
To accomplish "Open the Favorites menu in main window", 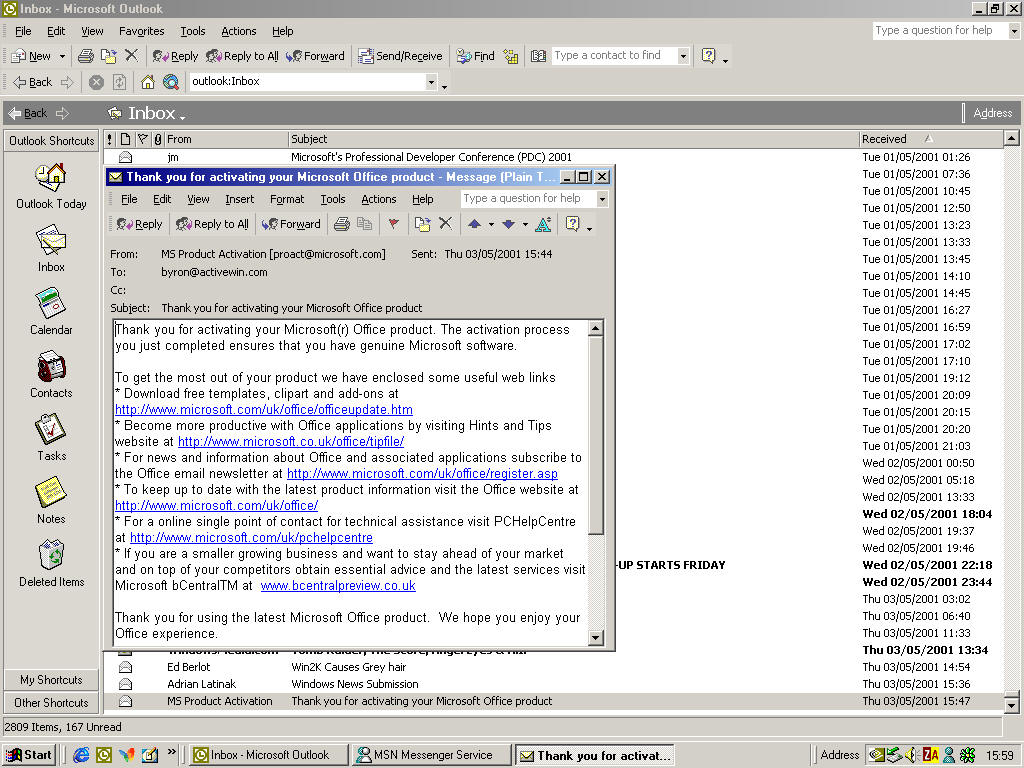I will pyautogui.click(x=142, y=31).
